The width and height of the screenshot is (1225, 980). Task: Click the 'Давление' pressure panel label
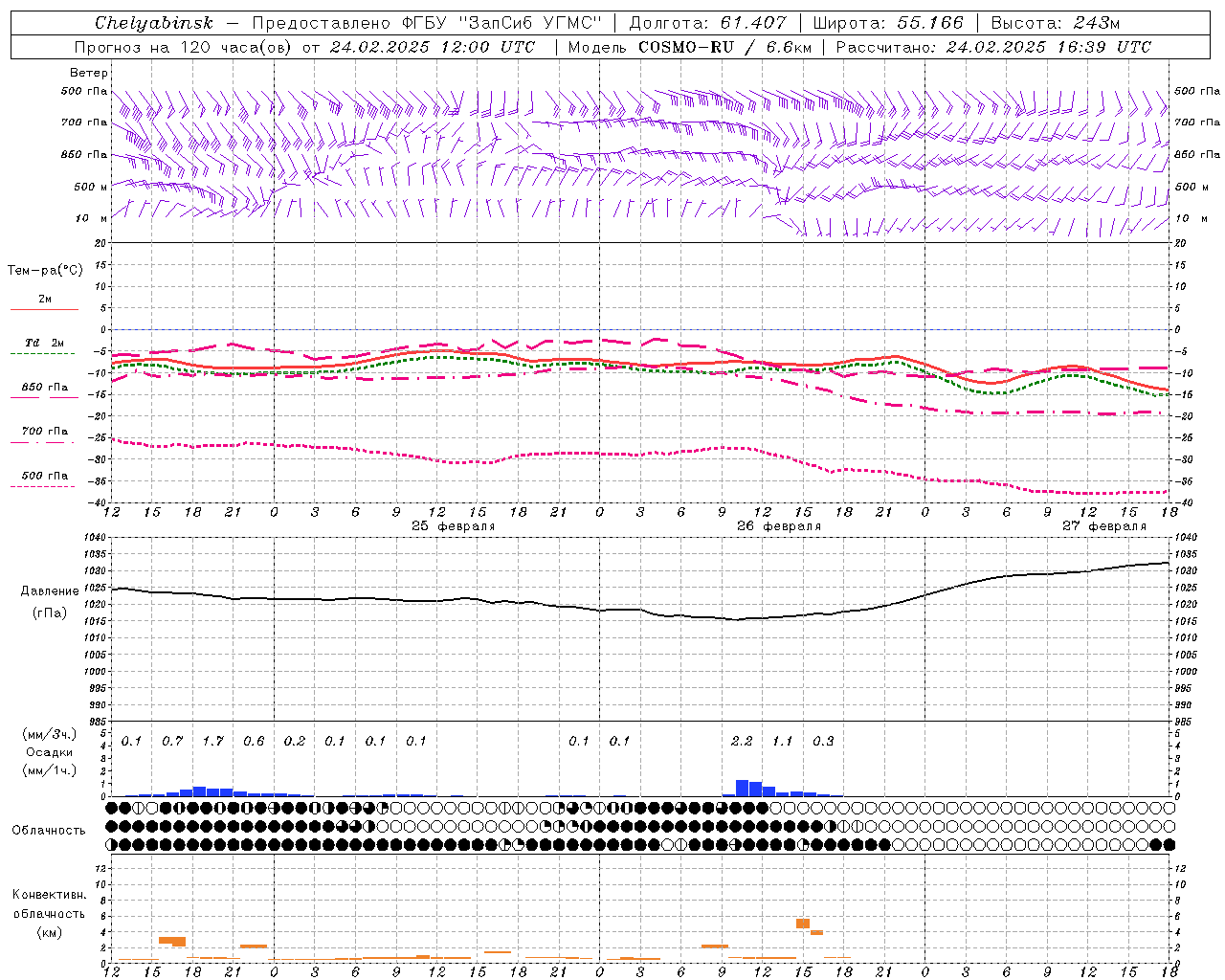click(50, 591)
